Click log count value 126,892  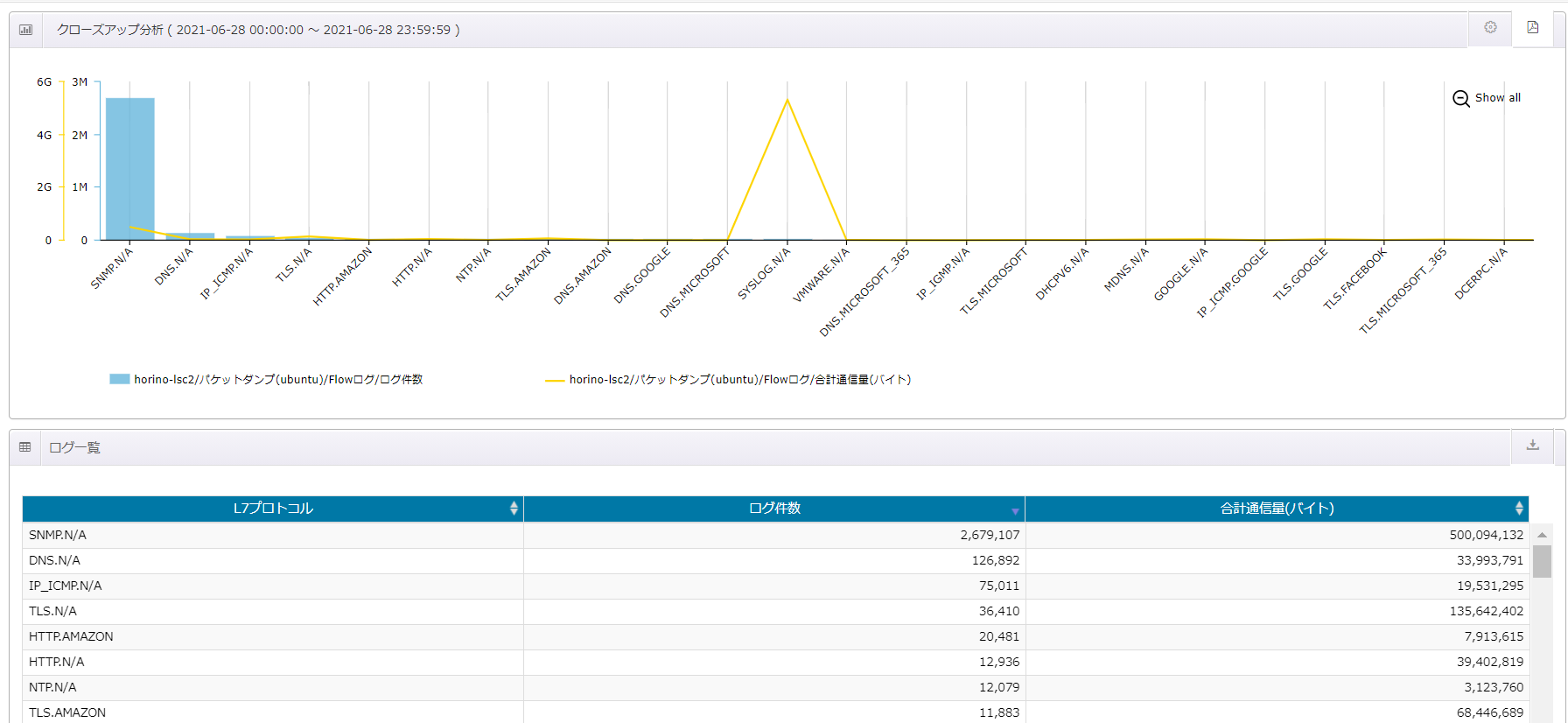coord(996,560)
